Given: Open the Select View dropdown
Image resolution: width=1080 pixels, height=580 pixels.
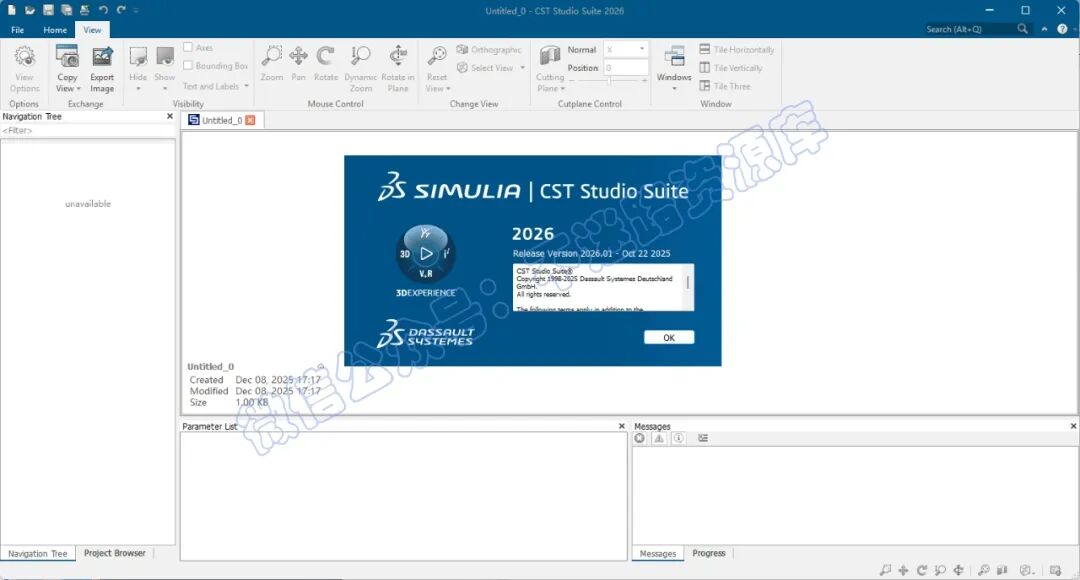Looking at the screenshot, I should tap(491, 68).
